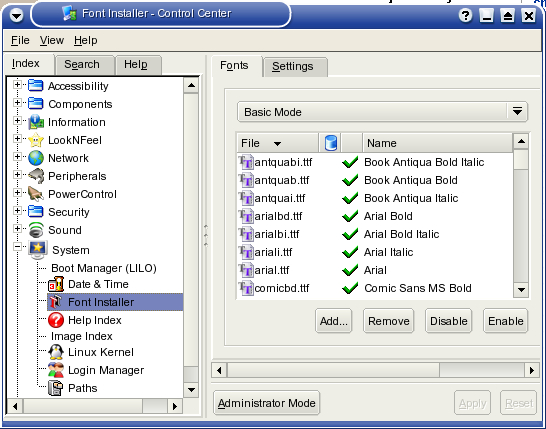Expand the Information tree node
This screenshot has height=429, width=546.
17,120
